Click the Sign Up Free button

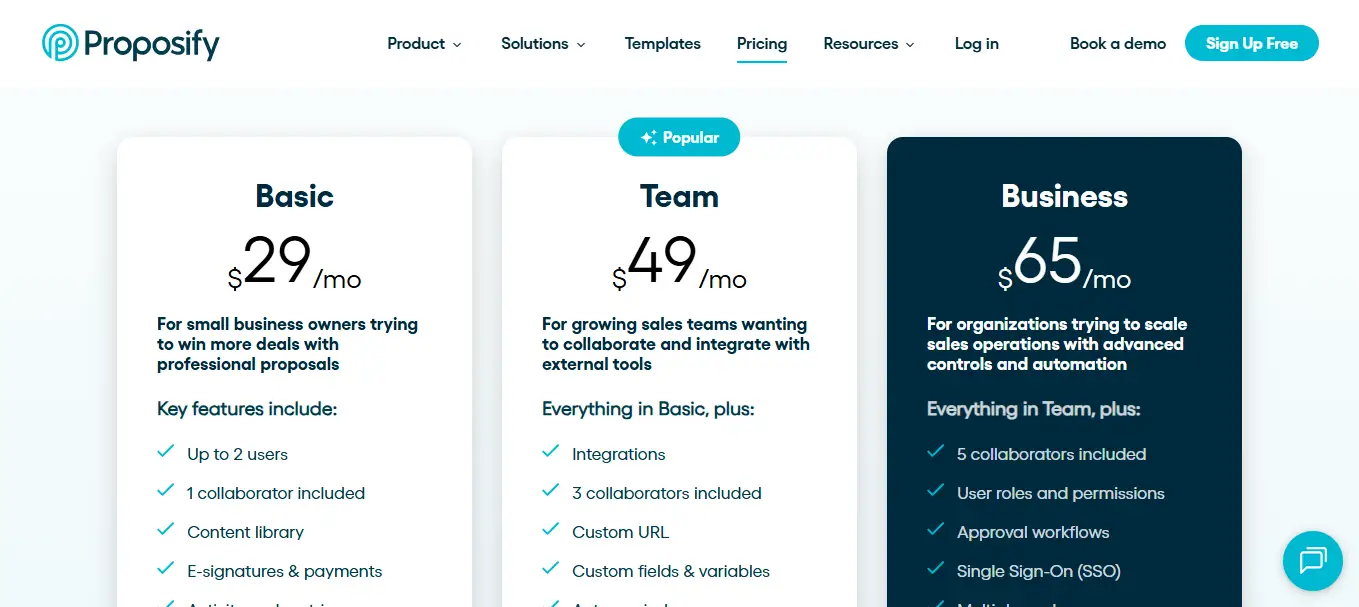click(1251, 44)
